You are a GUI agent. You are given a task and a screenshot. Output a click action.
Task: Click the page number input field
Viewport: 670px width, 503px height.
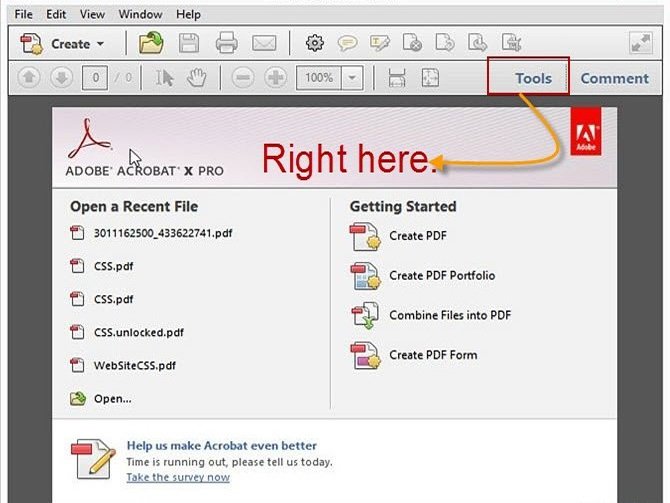(x=94, y=78)
